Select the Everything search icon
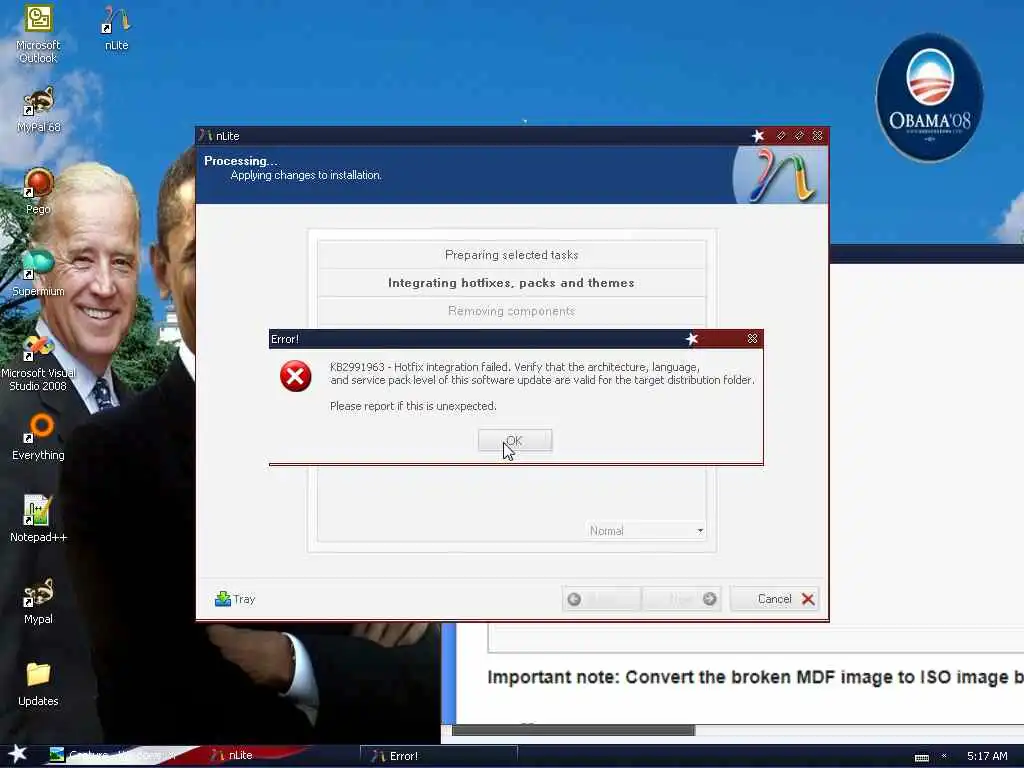Screen dimensions: 1024x768 click(x=38, y=437)
